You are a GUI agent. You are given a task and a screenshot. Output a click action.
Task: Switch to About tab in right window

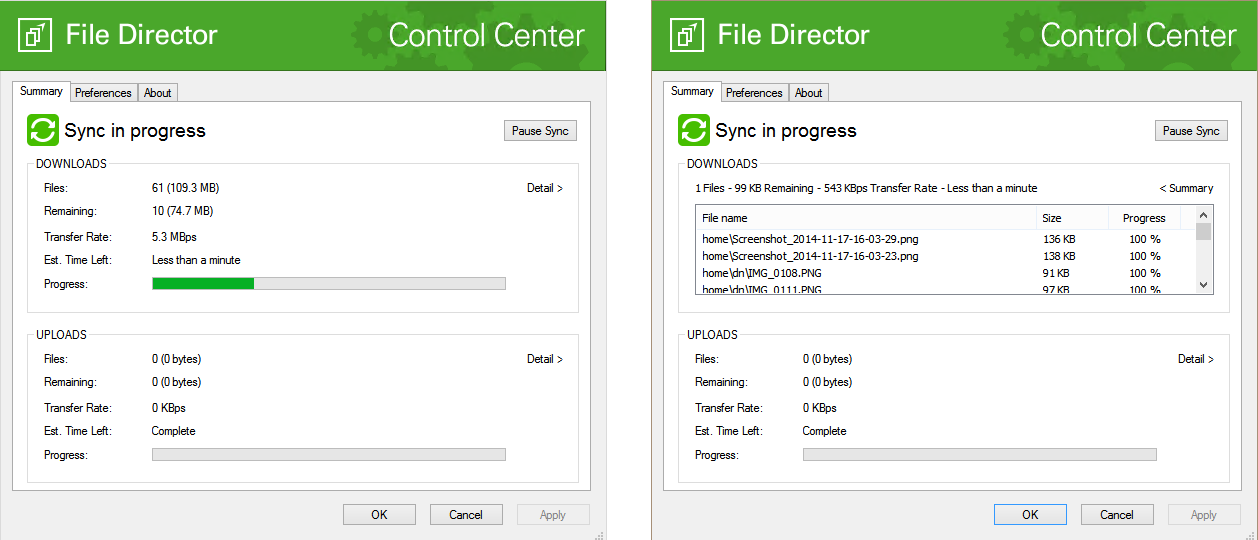(x=808, y=93)
